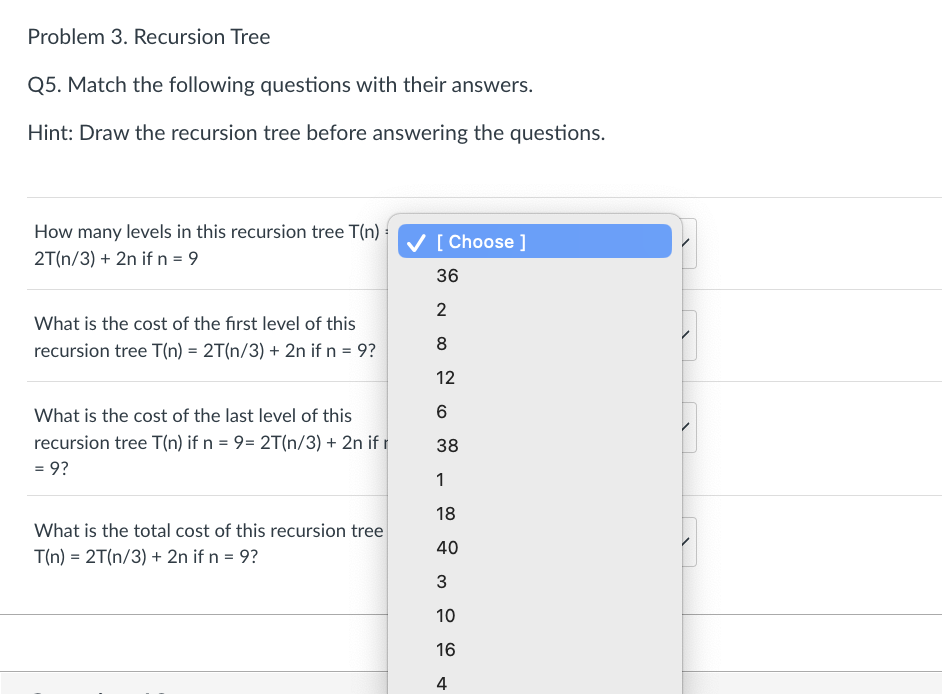The width and height of the screenshot is (942, 694).
Task: Choose 36 from the answer list
Action: (447, 276)
